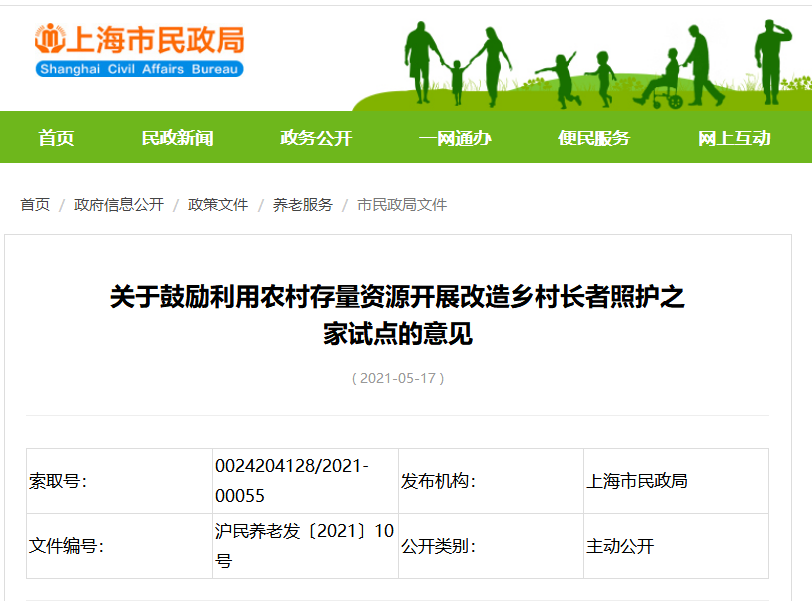812x601 pixels.
Task: Click the 首页 breadcrumb link
Action: coord(35,204)
